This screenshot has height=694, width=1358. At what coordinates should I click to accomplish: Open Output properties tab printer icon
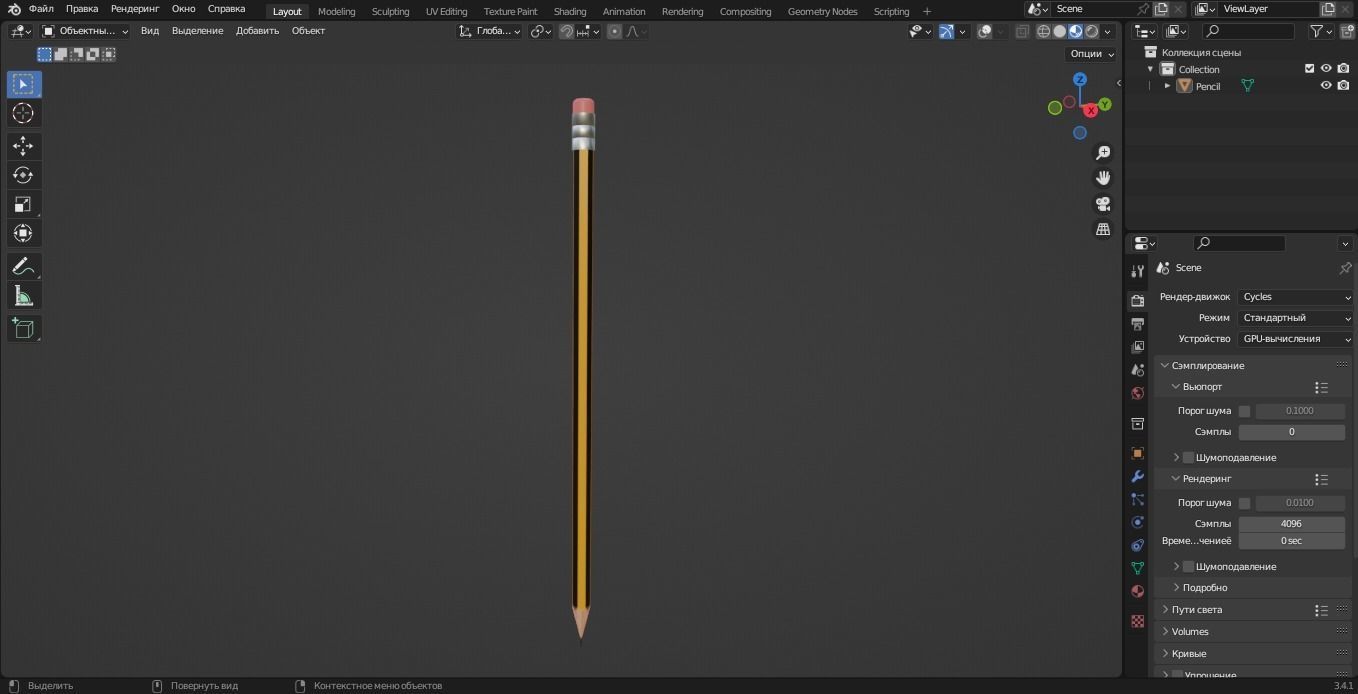pyautogui.click(x=1137, y=324)
